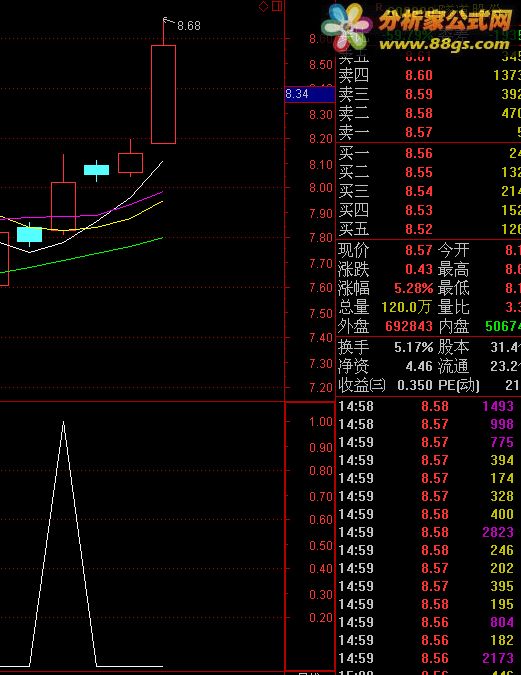Click the colorful flower logo
Image resolution: width=521 pixels, height=675 pixels.
tap(347, 26)
